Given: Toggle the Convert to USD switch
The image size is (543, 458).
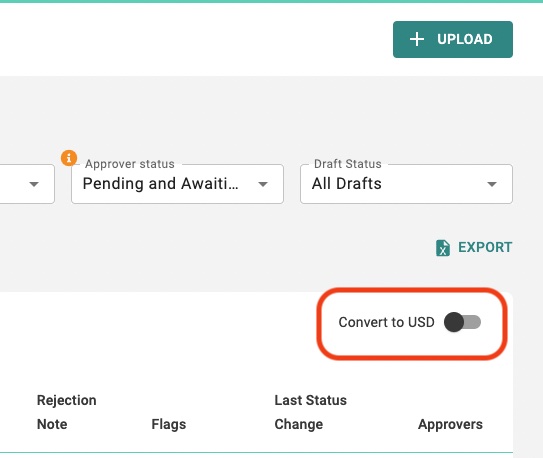Looking at the screenshot, I should (x=462, y=322).
